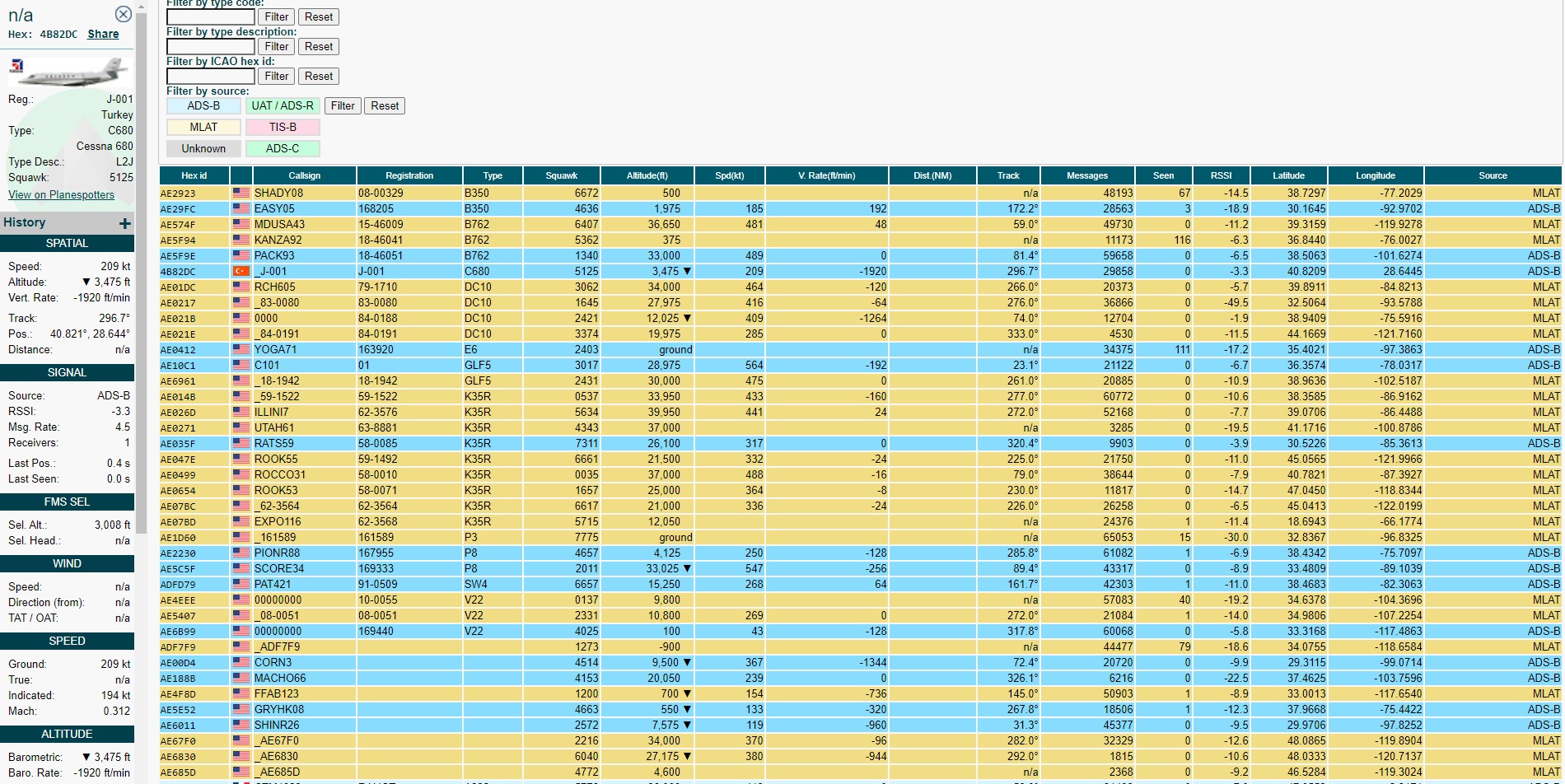Sort table by Messages column
This screenshot has width=1565, height=784.
[x=1087, y=175]
